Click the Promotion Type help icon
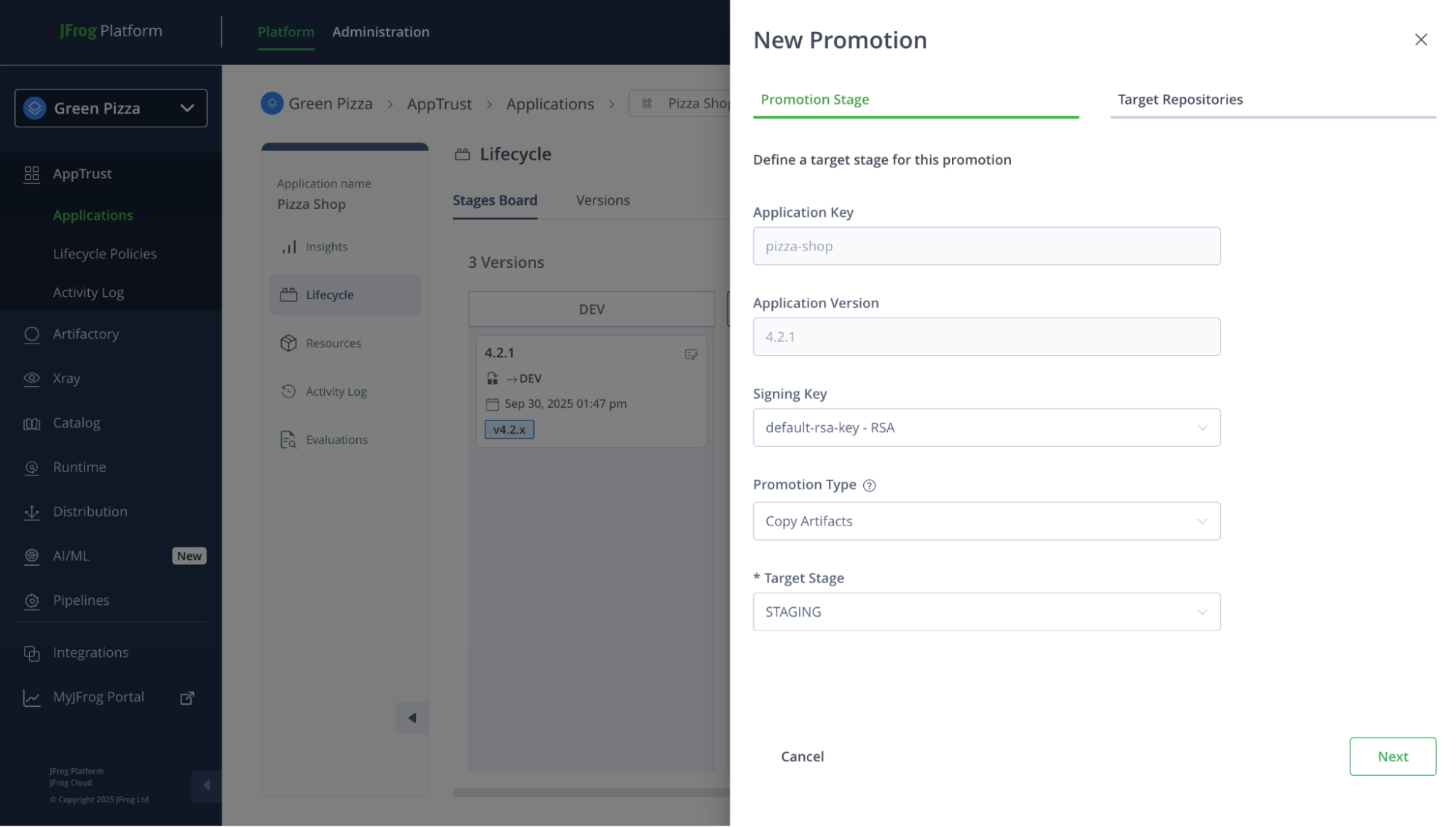The image size is (1456, 827). pyautogui.click(x=869, y=486)
